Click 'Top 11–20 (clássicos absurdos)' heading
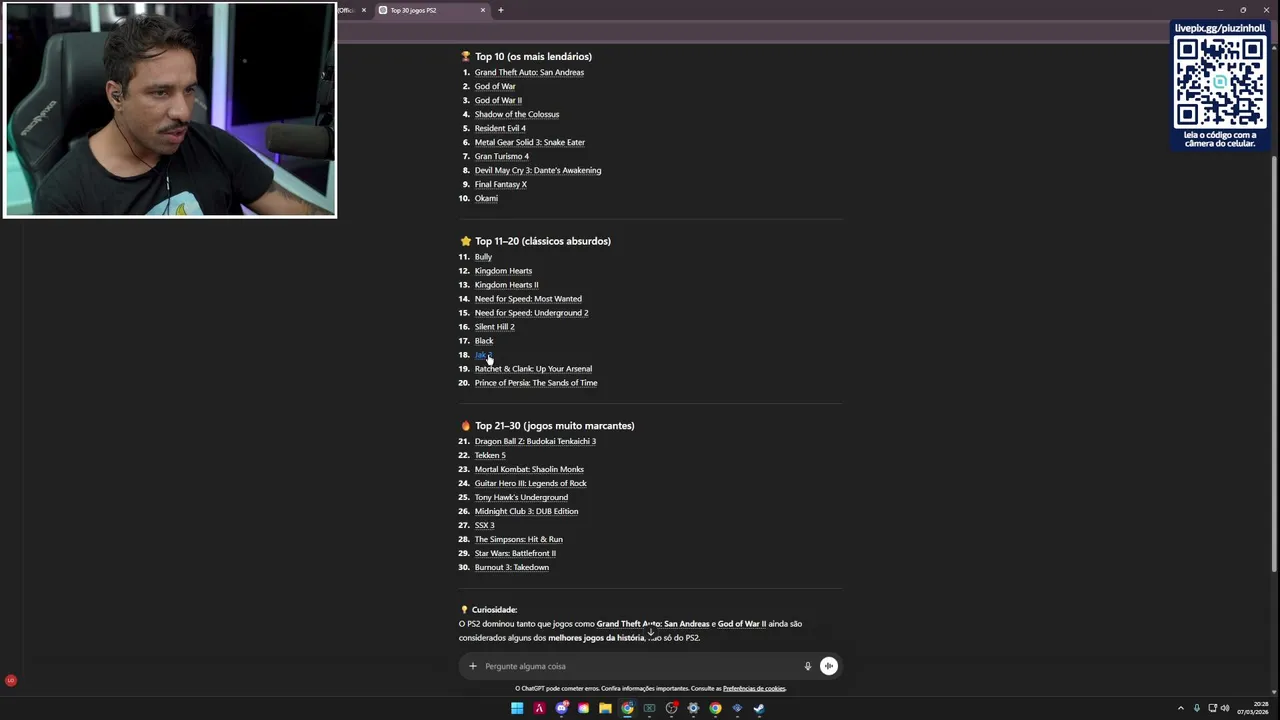 click(x=543, y=241)
